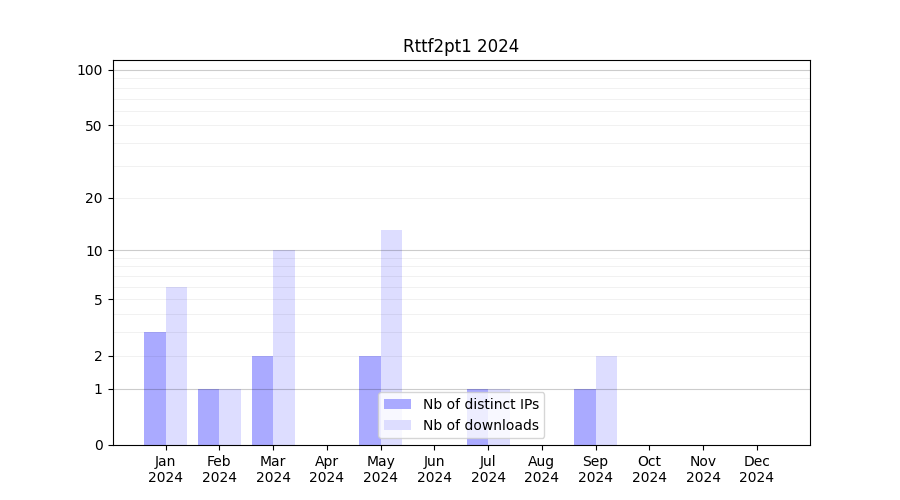Click the 20 y-axis tick label
900x500 pixels.
pyautogui.click(x=94, y=198)
